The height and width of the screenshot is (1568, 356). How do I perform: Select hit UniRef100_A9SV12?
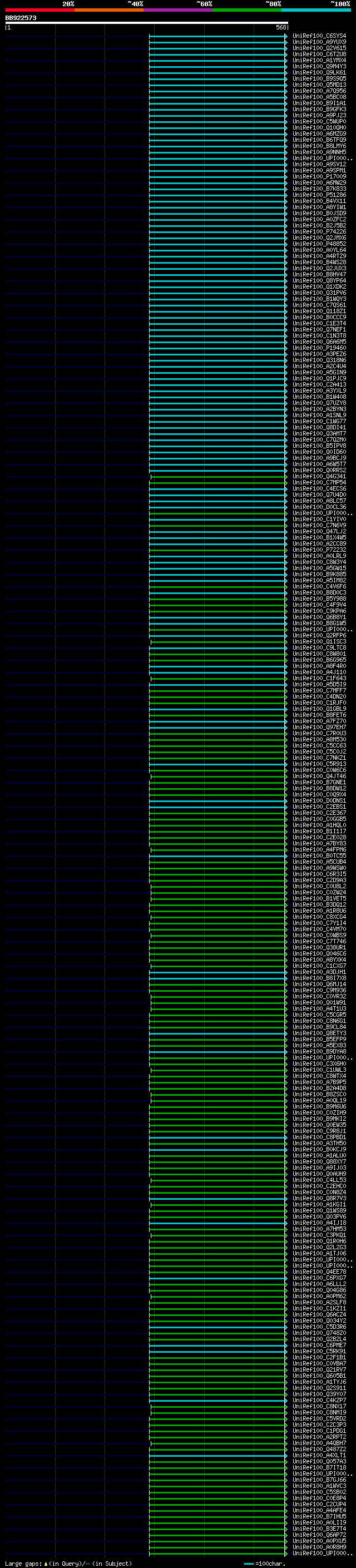click(x=319, y=164)
